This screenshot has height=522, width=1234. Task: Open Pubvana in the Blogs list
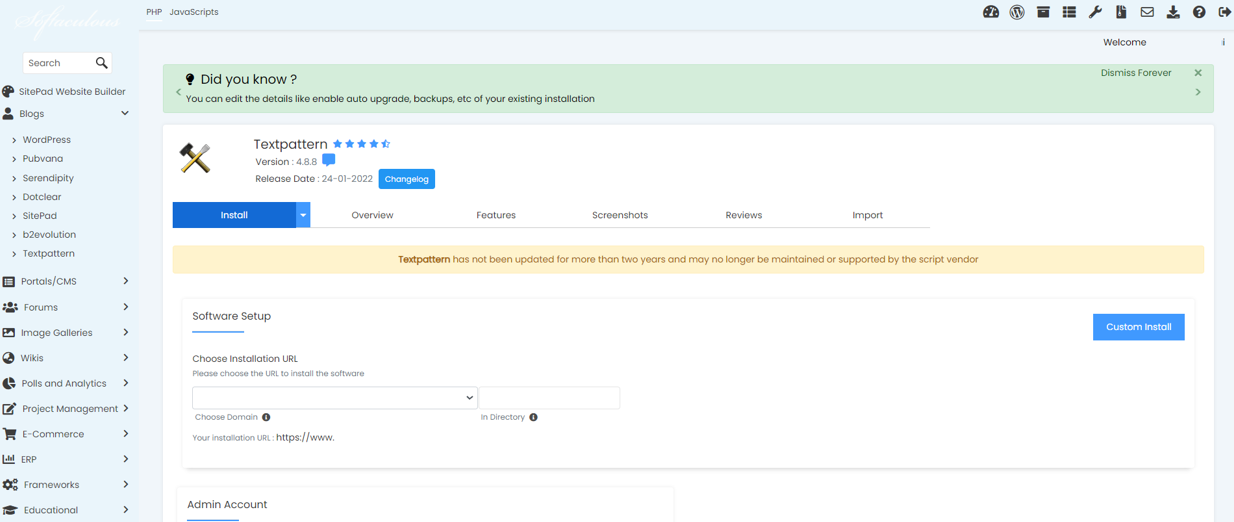click(x=43, y=159)
